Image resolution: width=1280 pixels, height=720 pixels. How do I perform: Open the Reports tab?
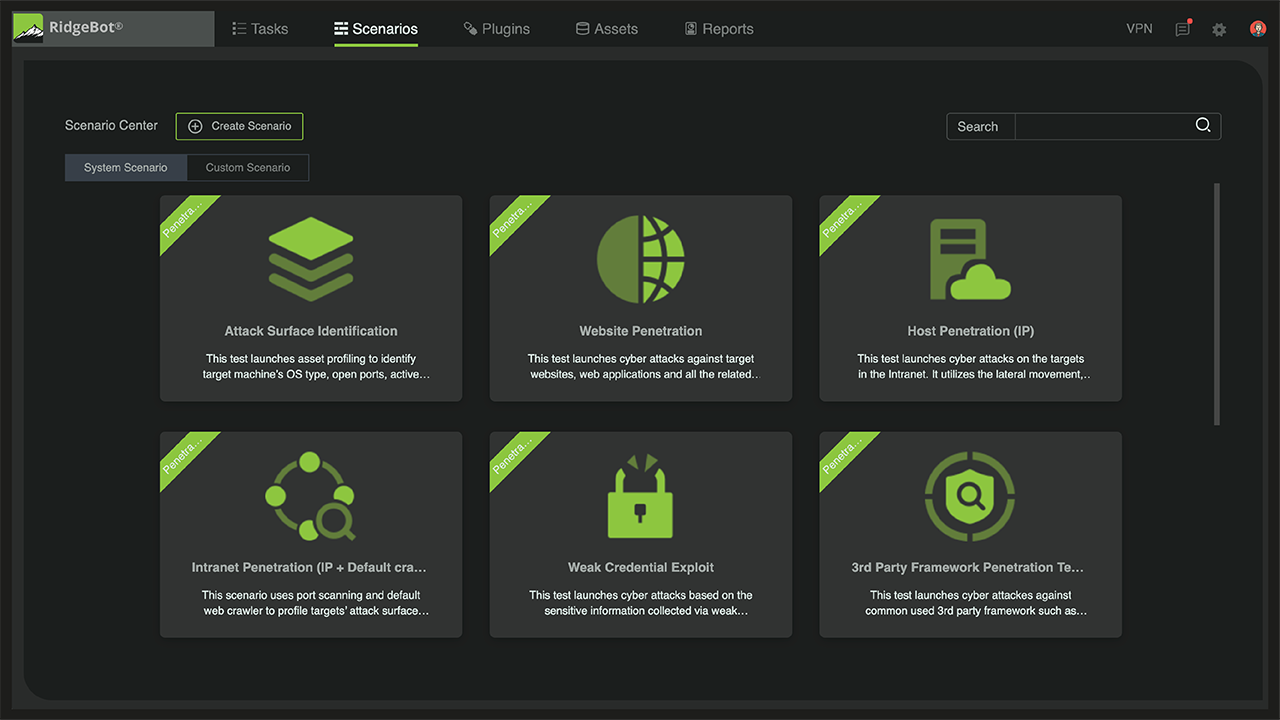718,29
